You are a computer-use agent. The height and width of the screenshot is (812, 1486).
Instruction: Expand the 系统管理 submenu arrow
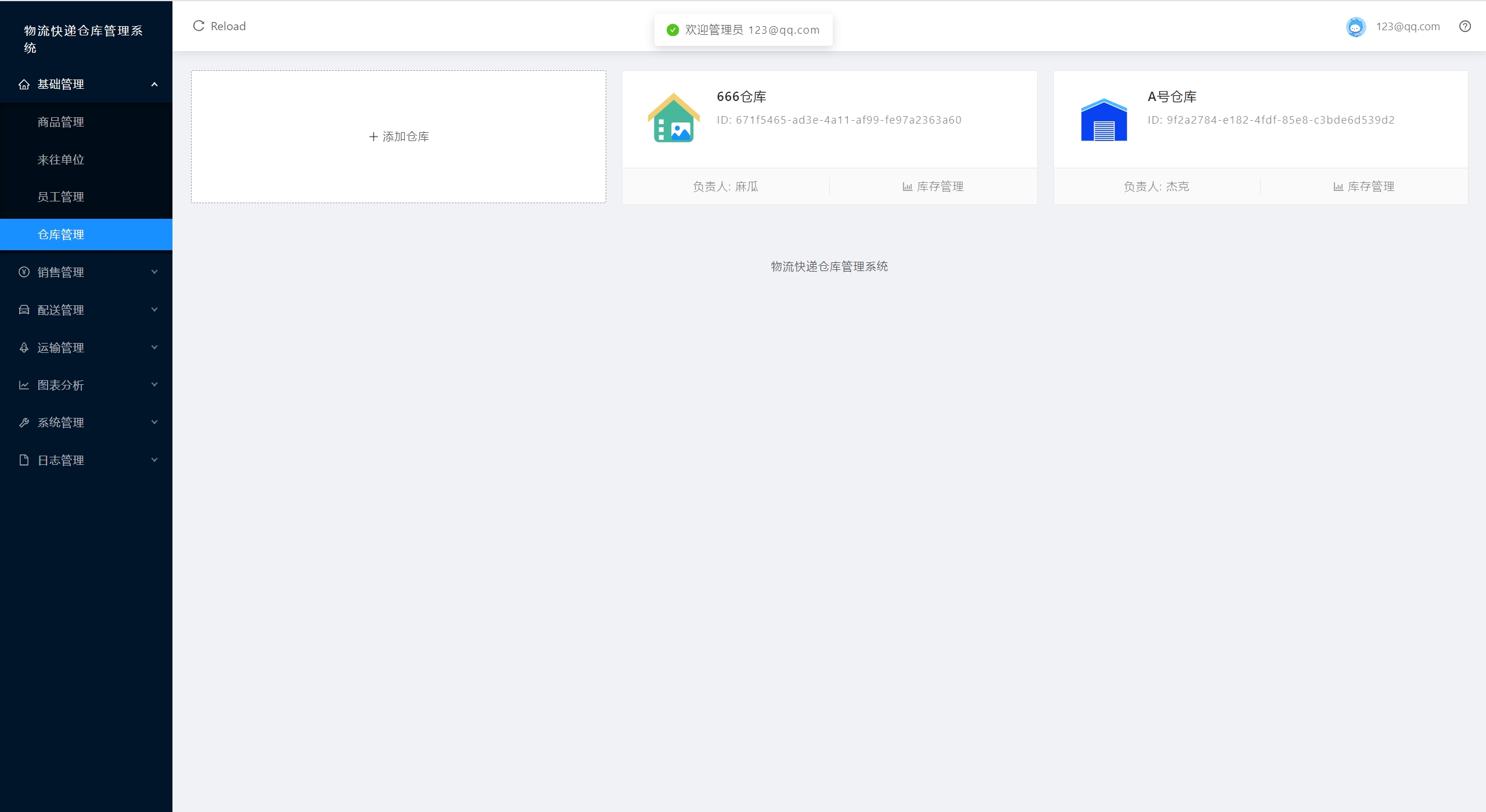(154, 423)
